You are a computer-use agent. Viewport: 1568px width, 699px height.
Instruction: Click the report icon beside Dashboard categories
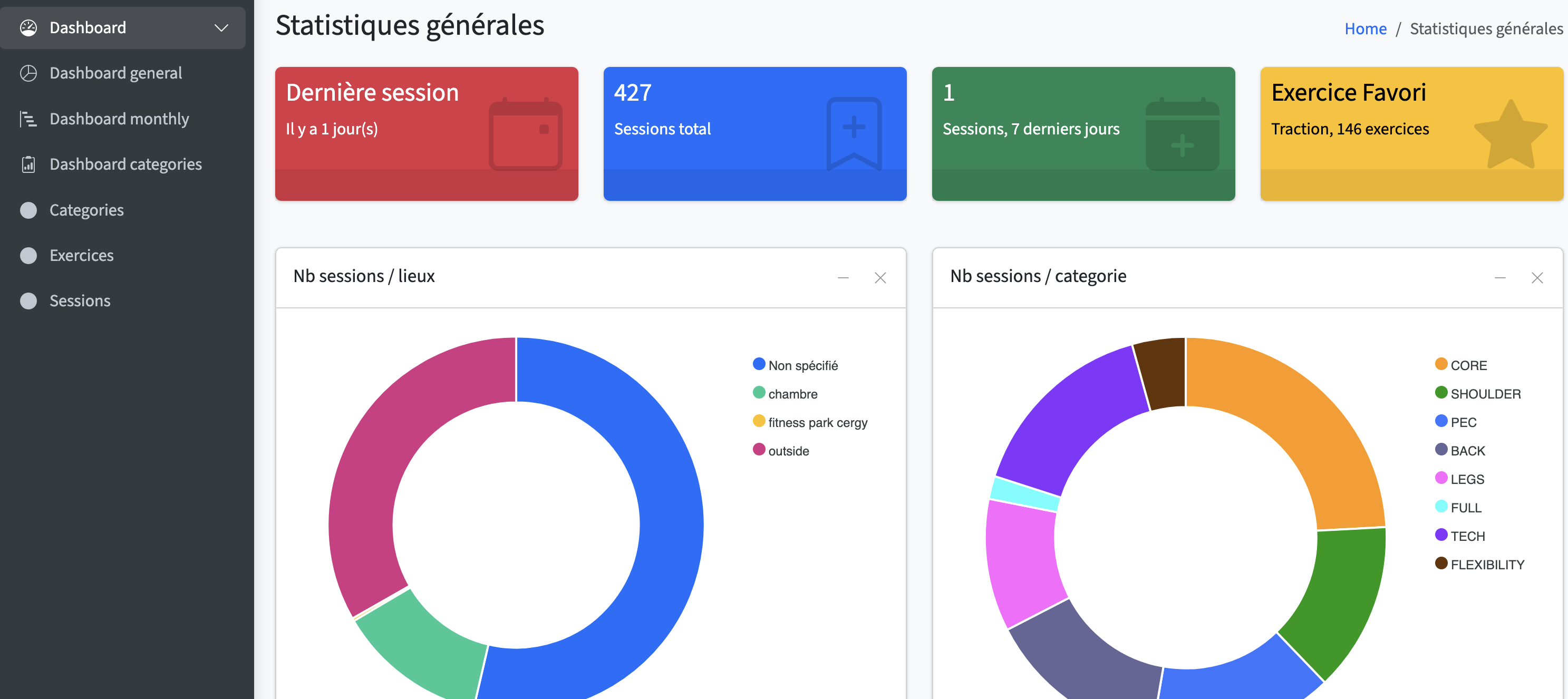pyautogui.click(x=28, y=165)
